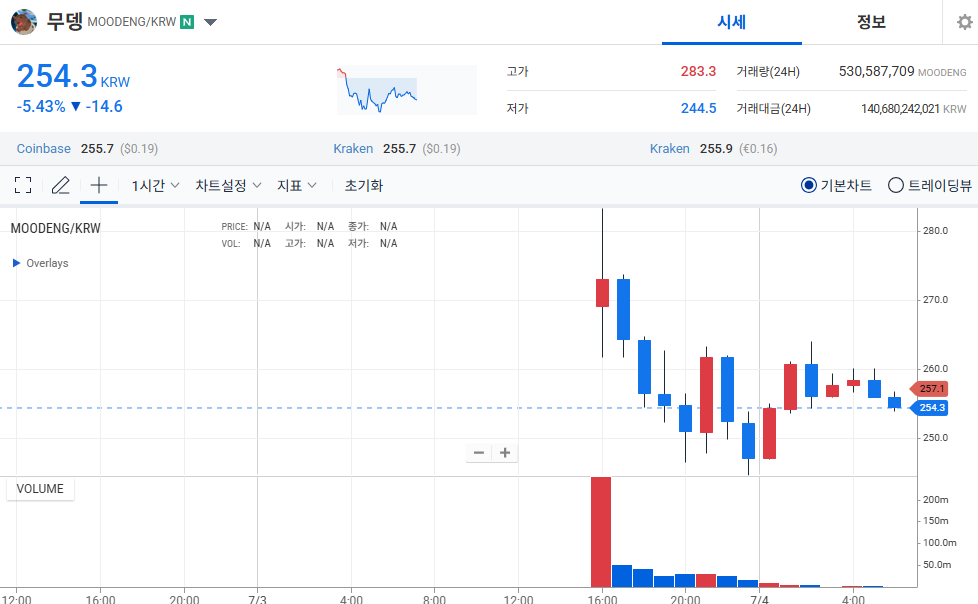Open the market pair dropdown arrow
Image resolution: width=978 pixels, height=604 pixels.
pos(211,22)
